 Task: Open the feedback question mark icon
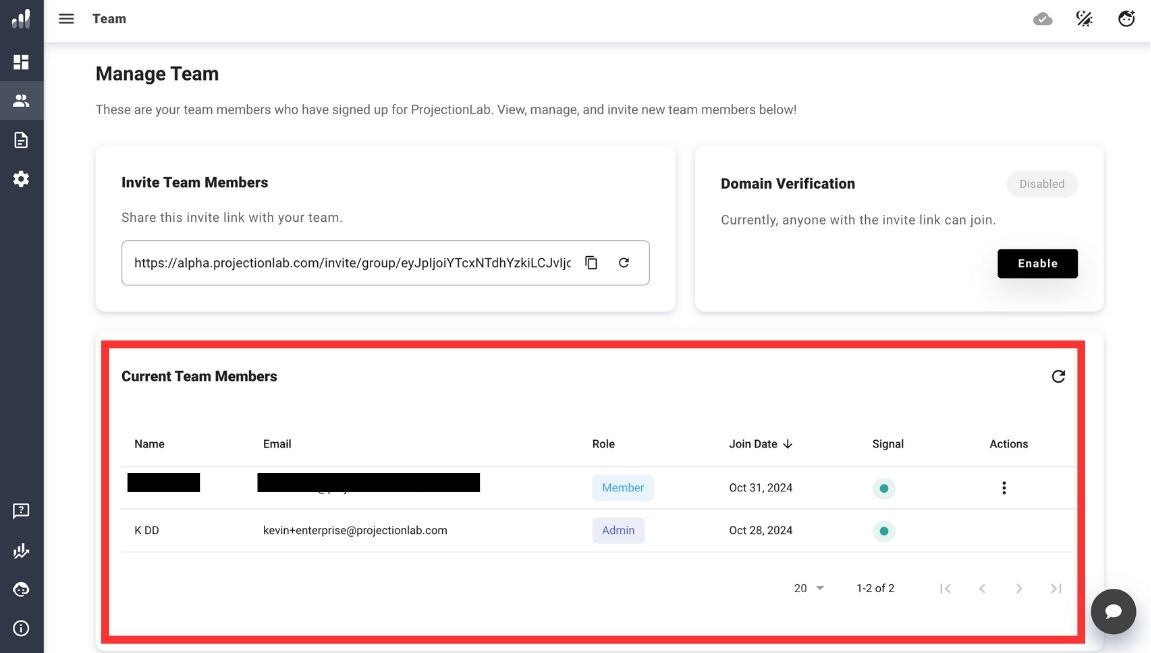coord(21,511)
